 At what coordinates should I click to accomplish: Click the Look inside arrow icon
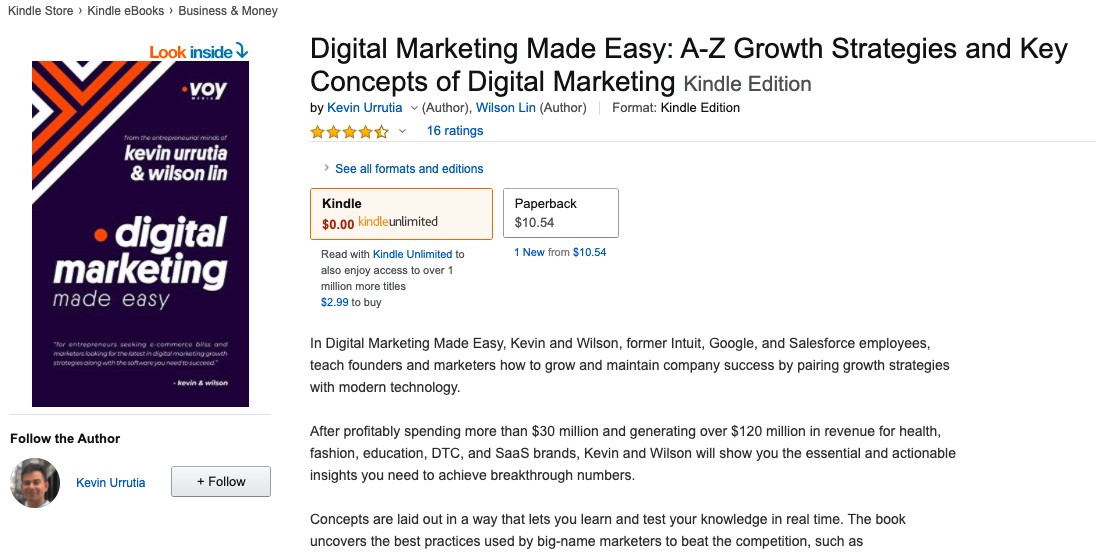[242, 51]
